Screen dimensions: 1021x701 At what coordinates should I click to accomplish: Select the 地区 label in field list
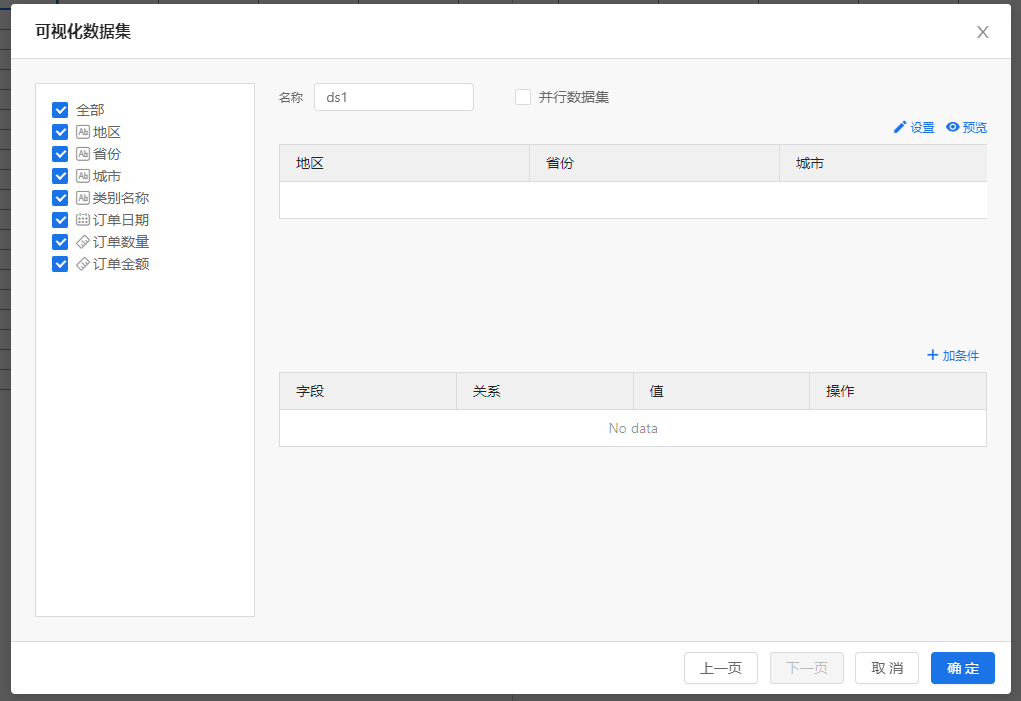click(107, 132)
